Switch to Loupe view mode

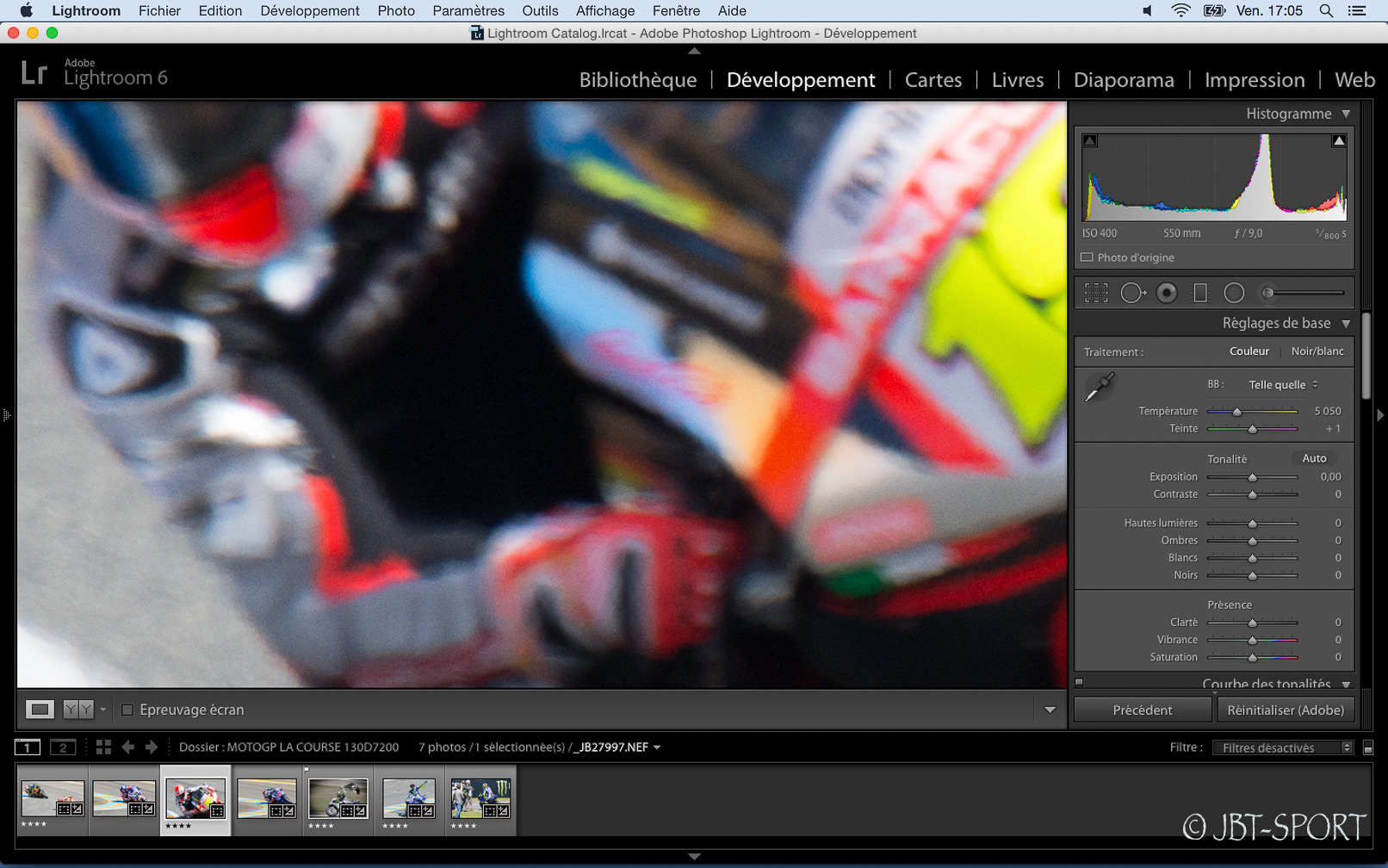coord(40,710)
